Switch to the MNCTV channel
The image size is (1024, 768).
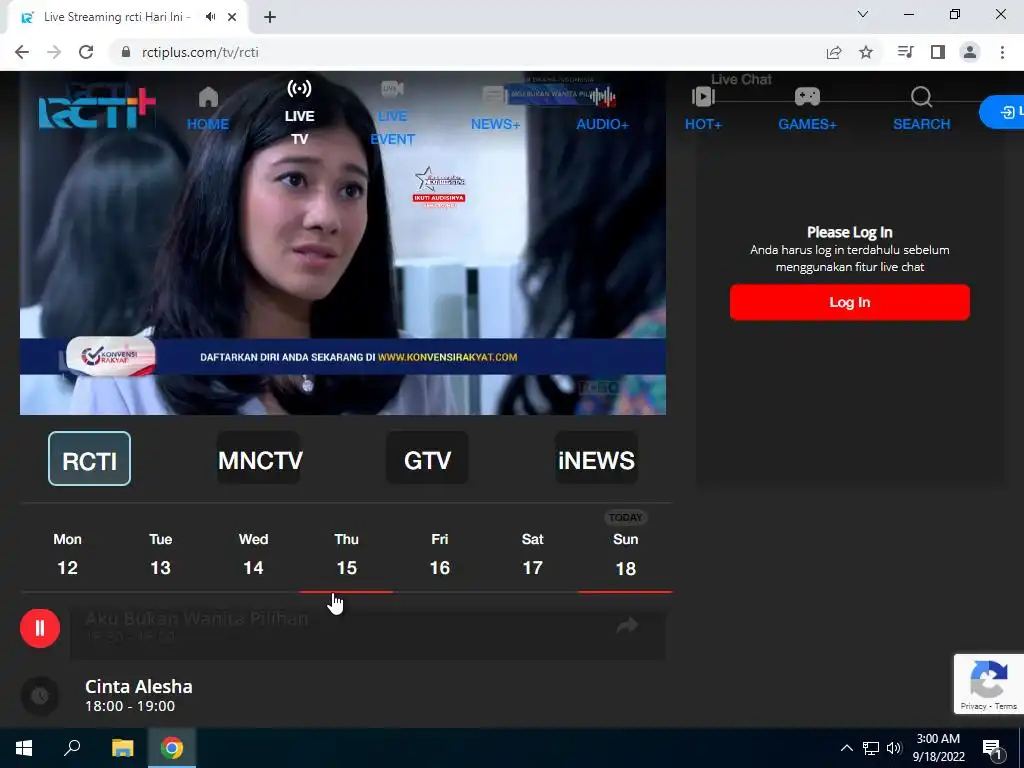pos(259,458)
